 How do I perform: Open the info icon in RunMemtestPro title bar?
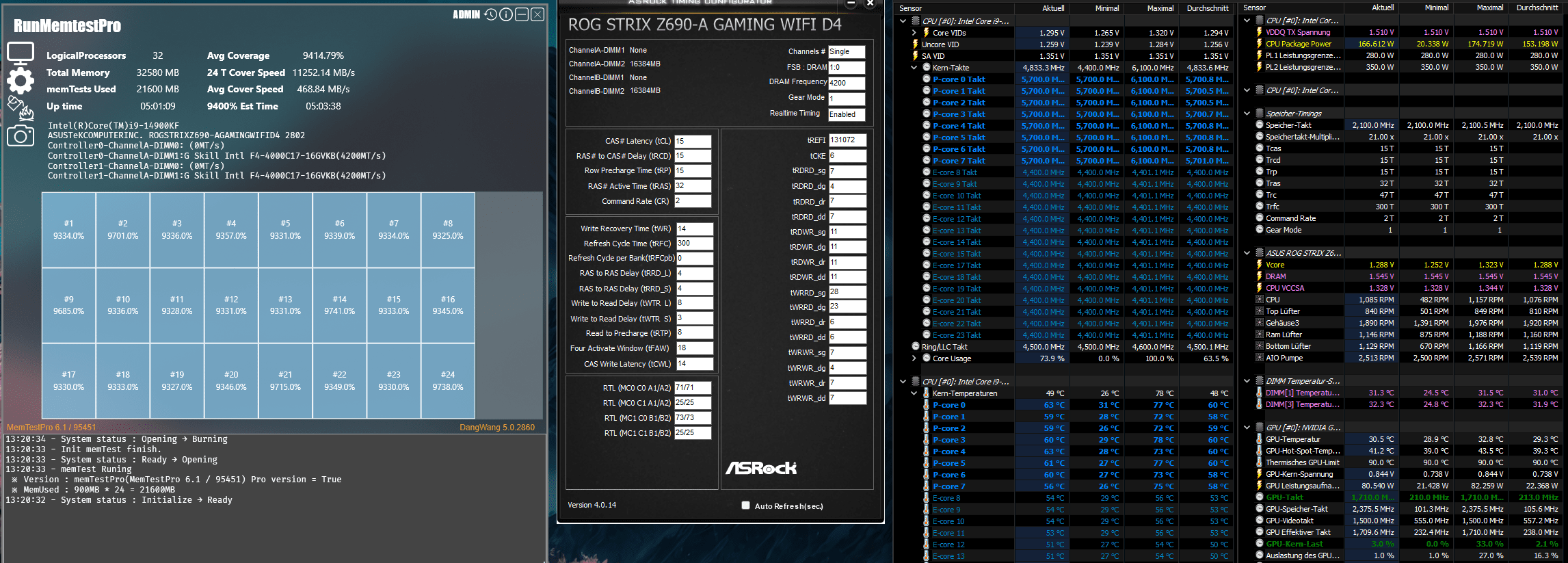coord(506,14)
